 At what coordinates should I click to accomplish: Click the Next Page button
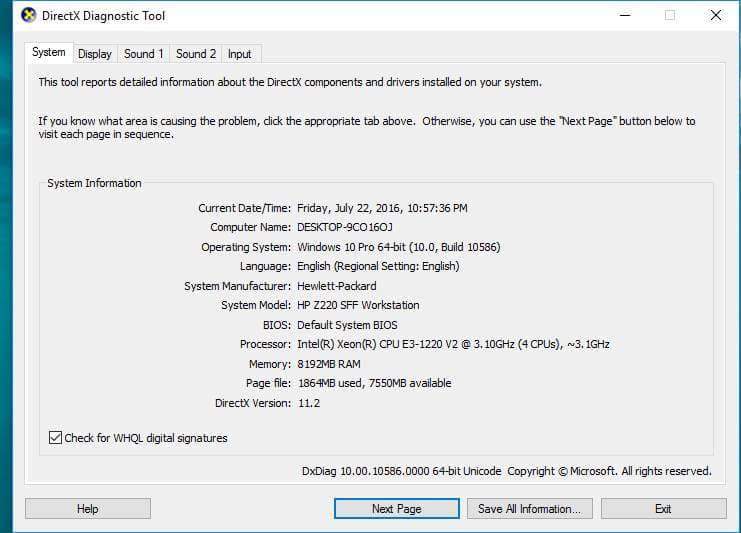pos(396,508)
